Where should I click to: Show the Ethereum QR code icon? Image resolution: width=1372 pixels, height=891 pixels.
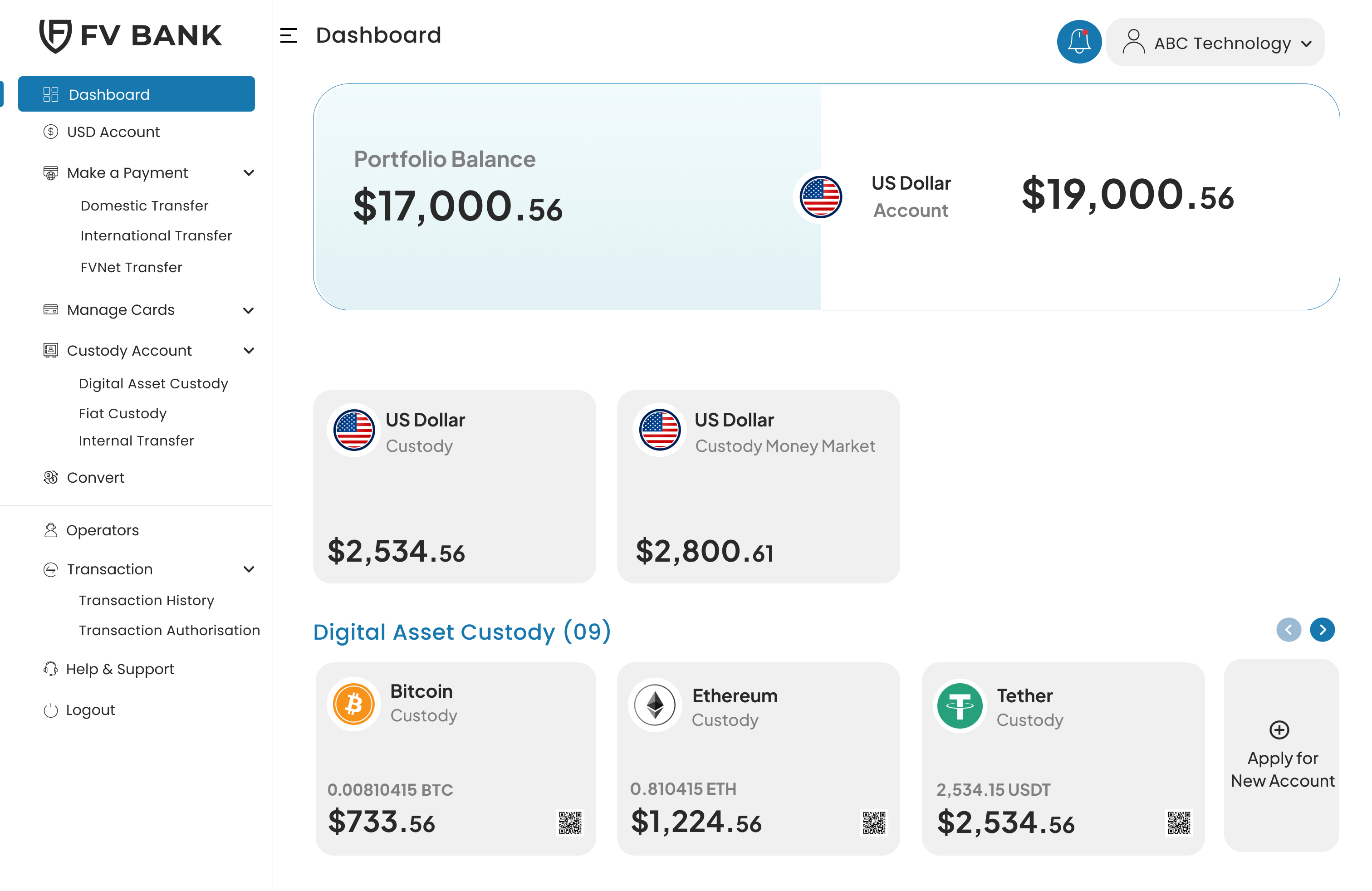tap(873, 822)
